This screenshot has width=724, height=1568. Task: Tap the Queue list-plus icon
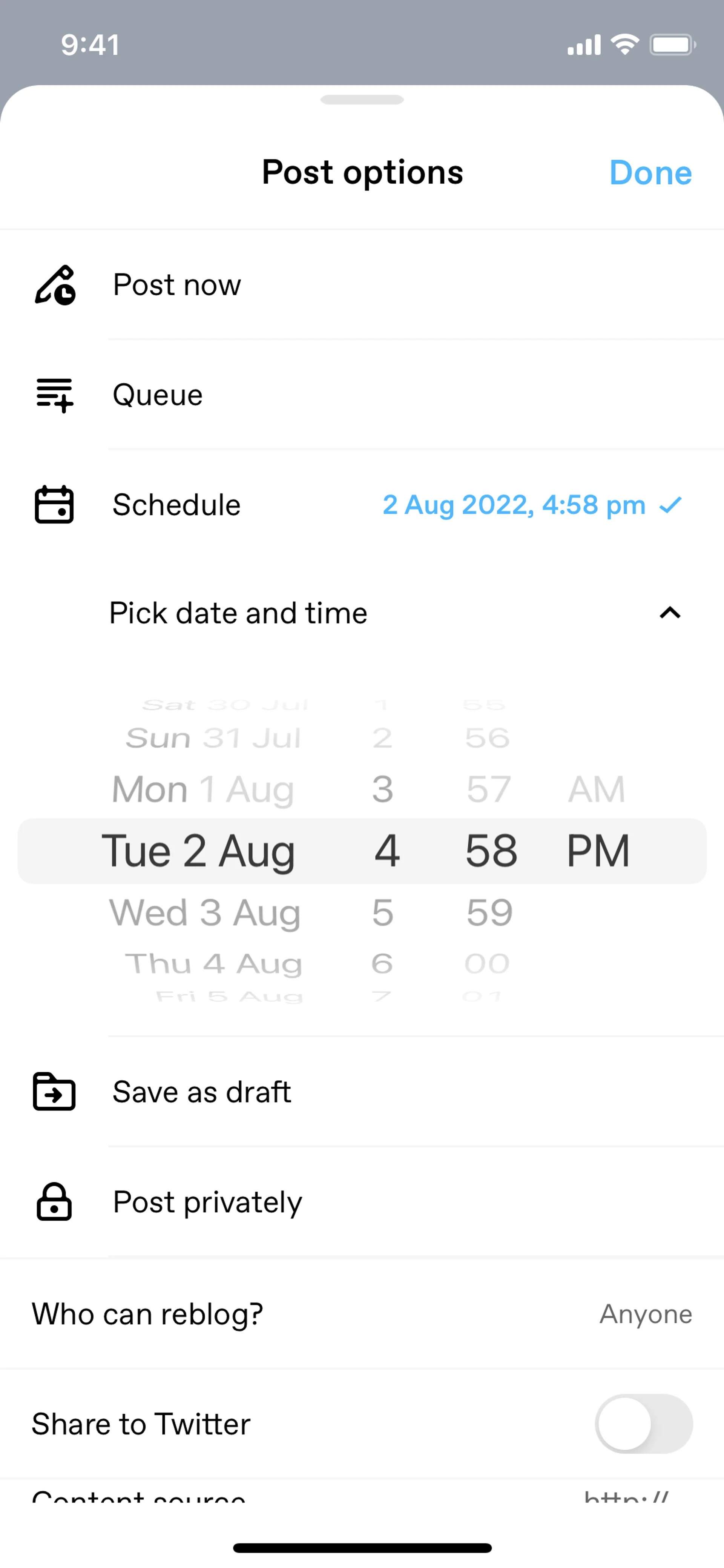[55, 395]
